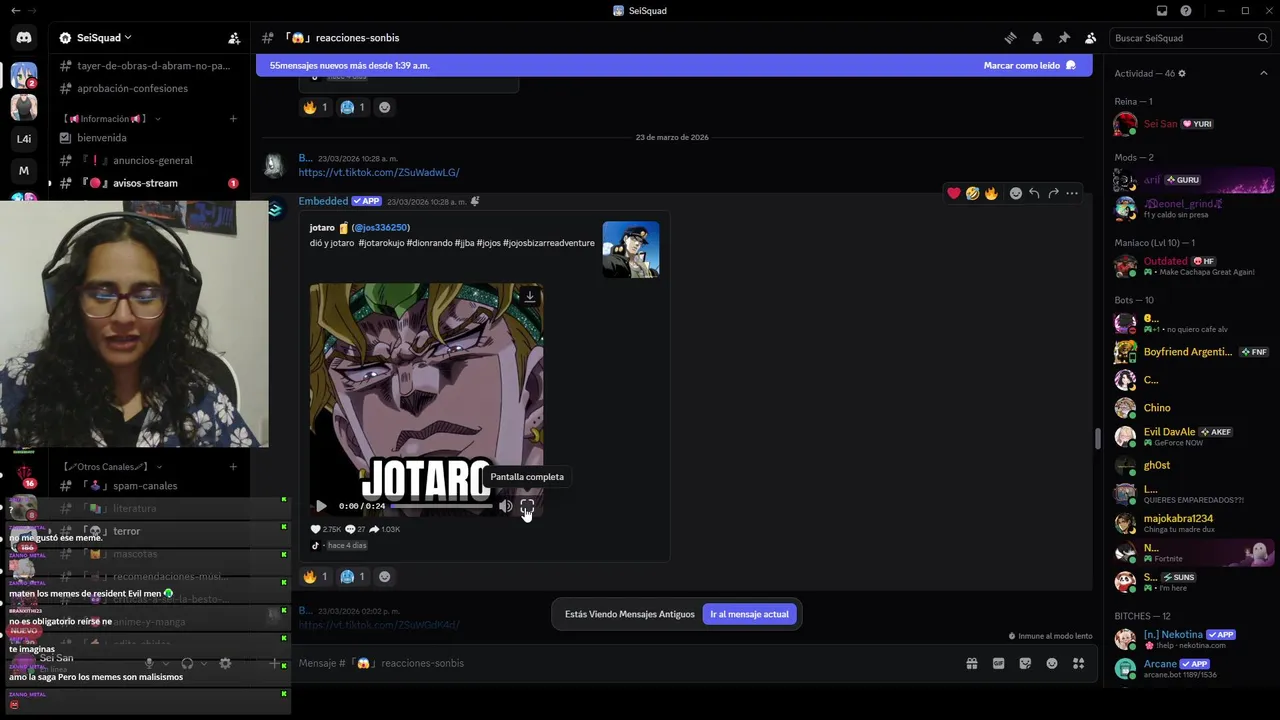Open Discord direct messages home icon

[x=24, y=38]
